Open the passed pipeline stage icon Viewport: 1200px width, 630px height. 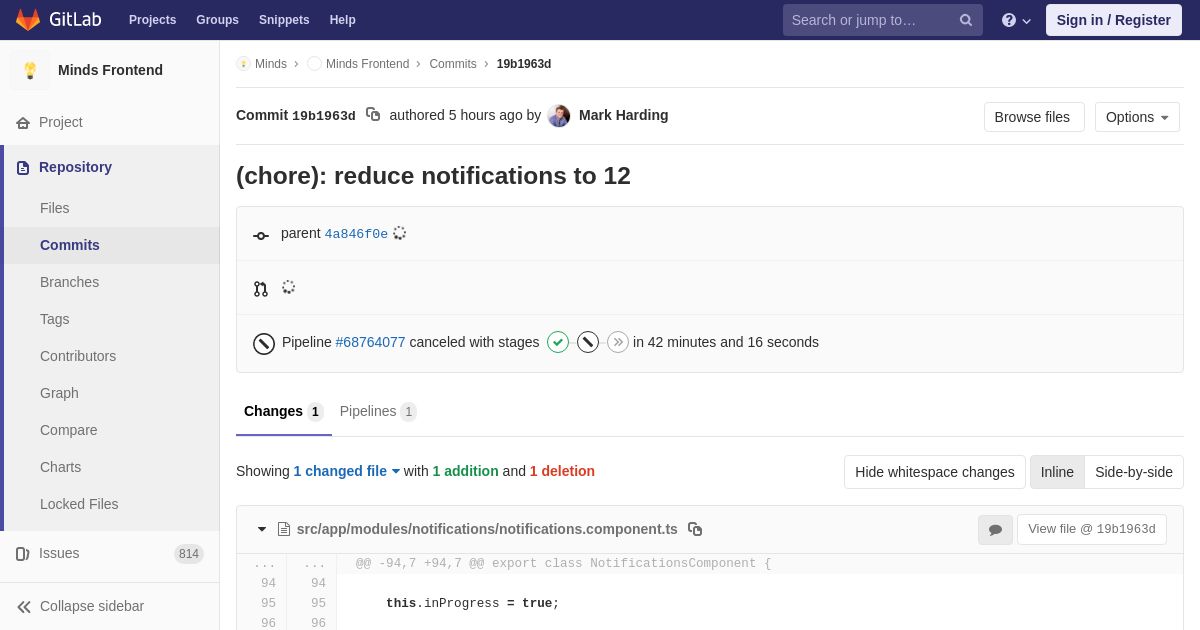point(558,342)
